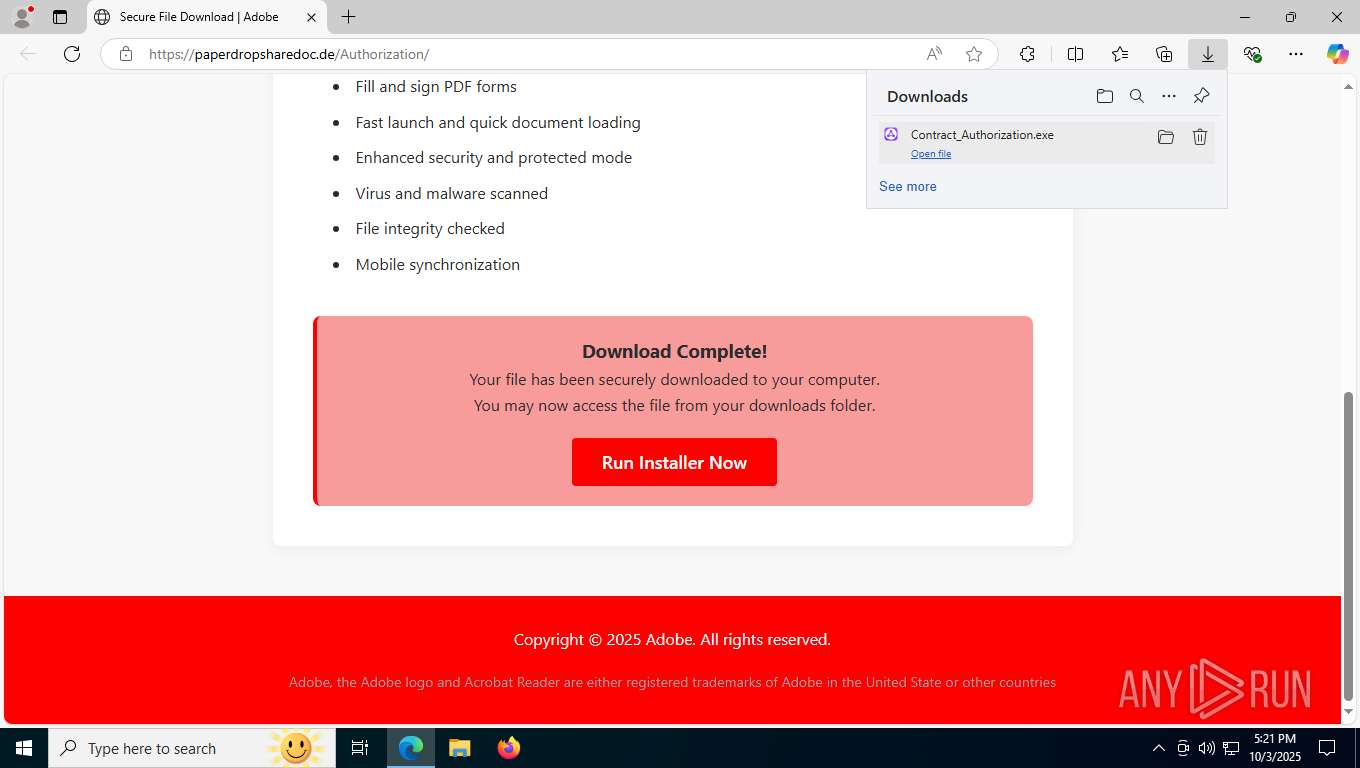Click the Open file link

(x=931, y=154)
